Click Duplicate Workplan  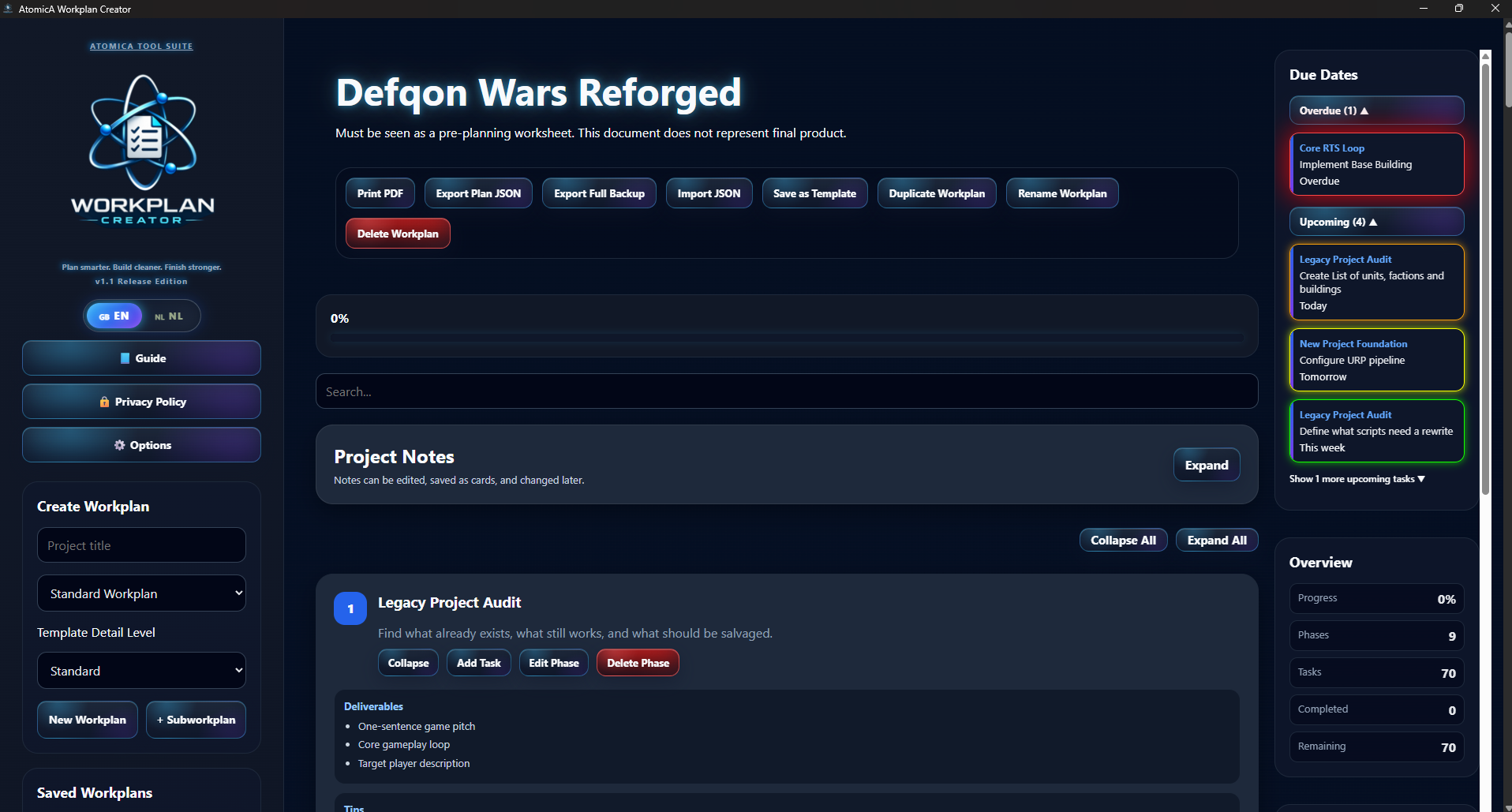point(937,193)
